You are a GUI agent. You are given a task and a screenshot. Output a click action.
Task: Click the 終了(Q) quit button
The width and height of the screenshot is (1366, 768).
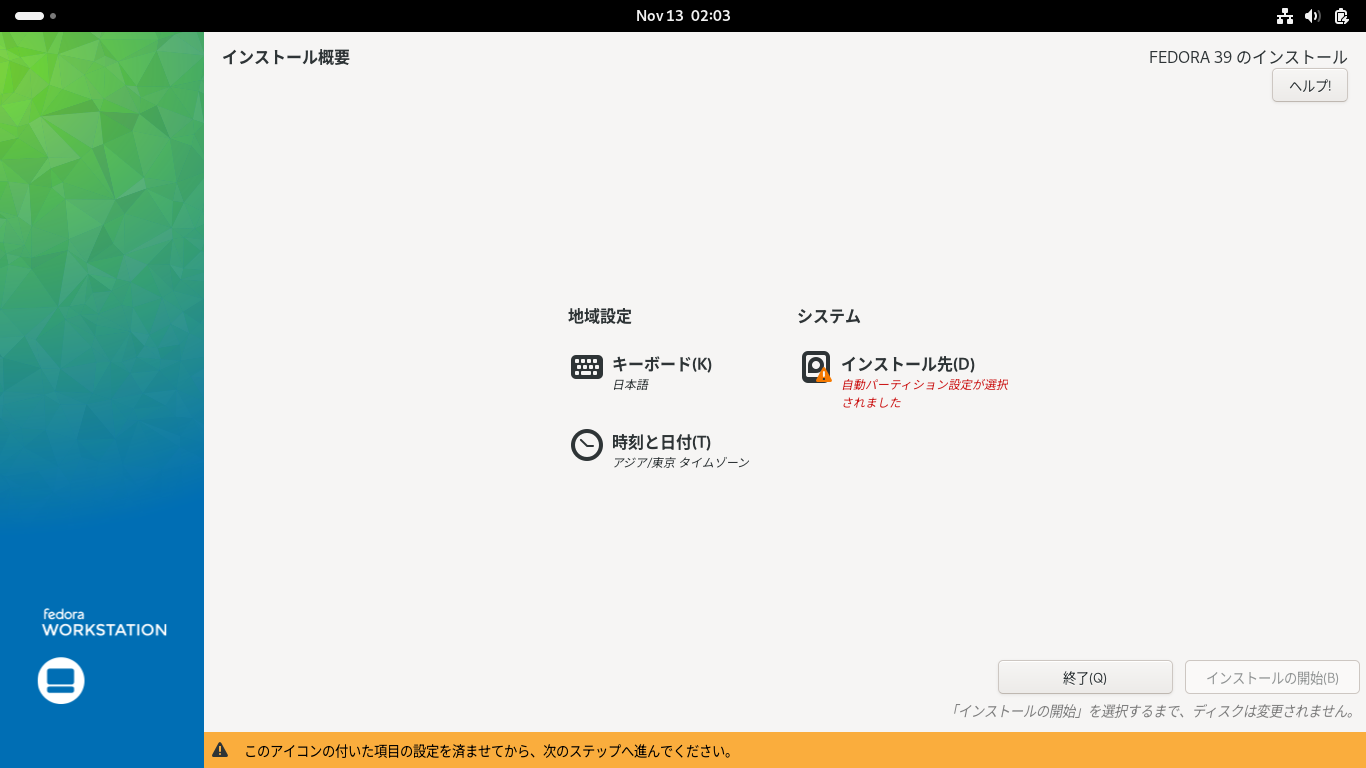point(1085,677)
